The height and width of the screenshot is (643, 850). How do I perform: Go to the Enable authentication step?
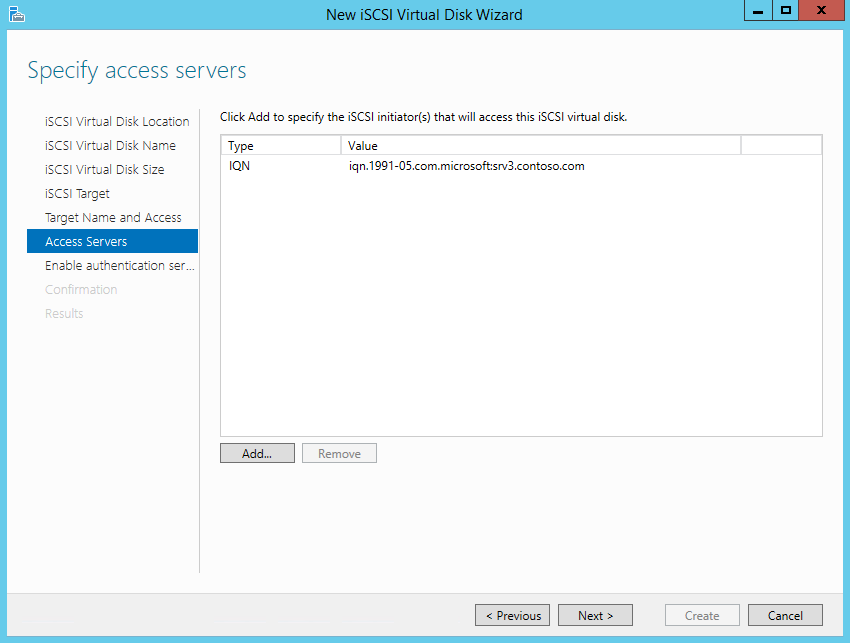click(x=119, y=266)
